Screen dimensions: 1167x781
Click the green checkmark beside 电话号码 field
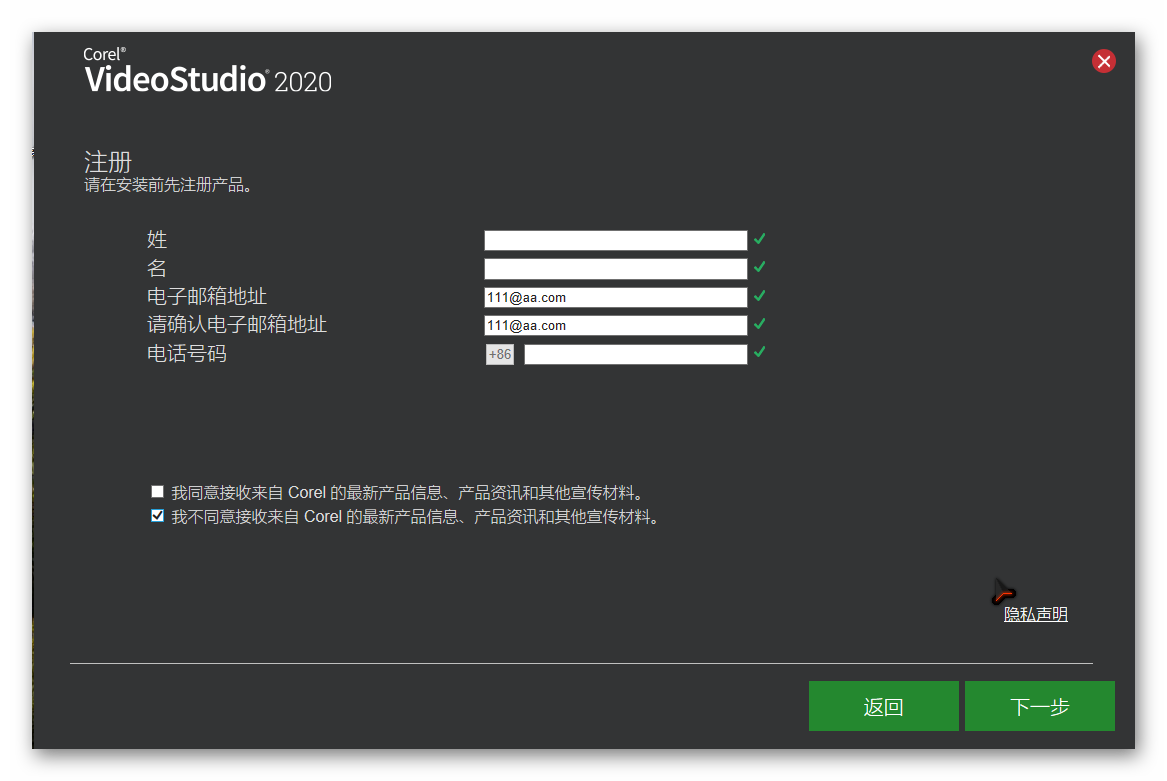(x=759, y=352)
